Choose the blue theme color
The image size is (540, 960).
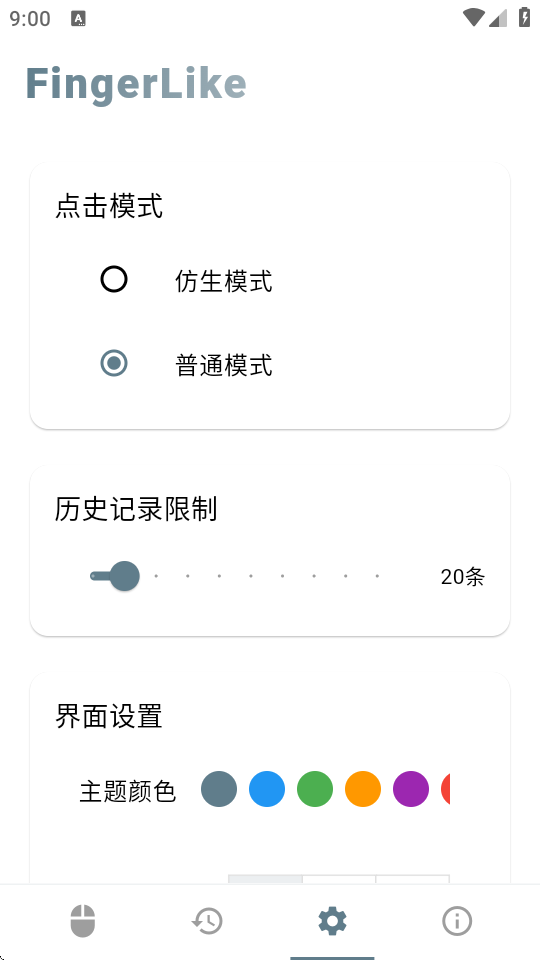pos(267,789)
